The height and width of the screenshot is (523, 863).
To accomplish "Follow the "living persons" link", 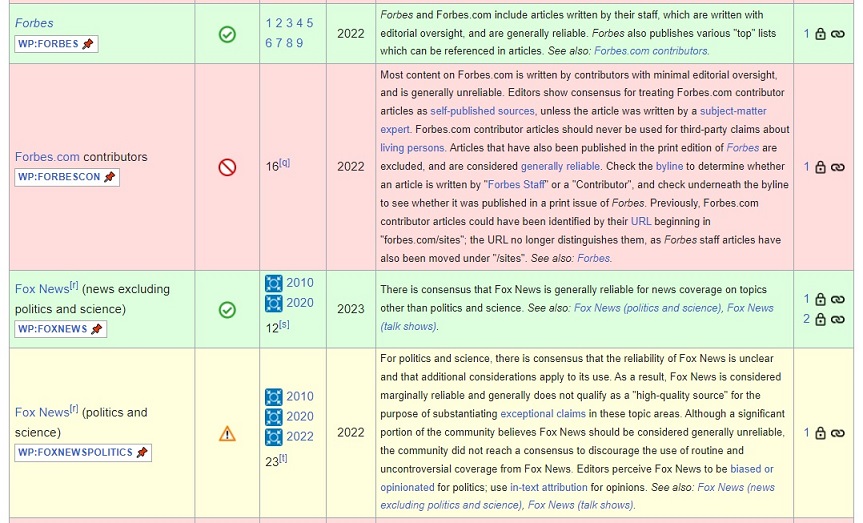I will tap(412, 148).
